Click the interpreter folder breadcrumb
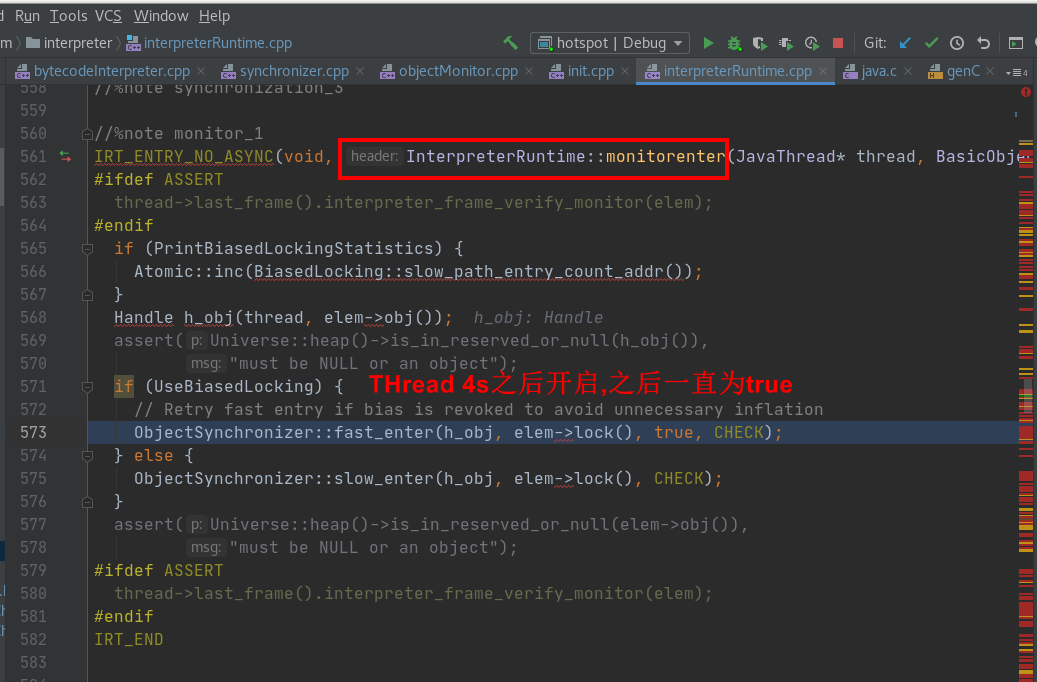The height and width of the screenshot is (682, 1037). tap(69, 43)
